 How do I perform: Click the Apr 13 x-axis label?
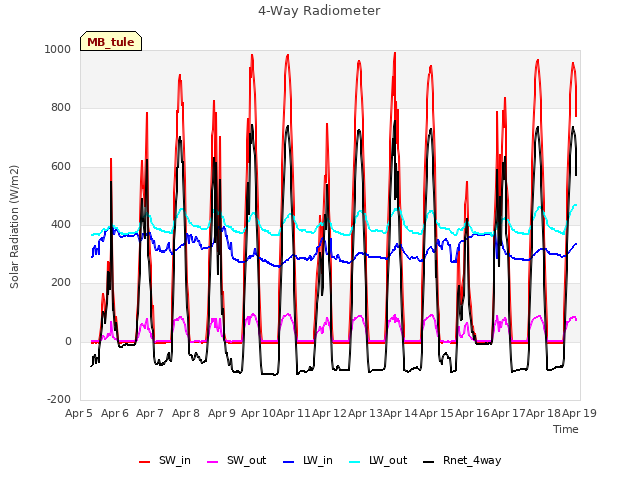[x=365, y=413]
